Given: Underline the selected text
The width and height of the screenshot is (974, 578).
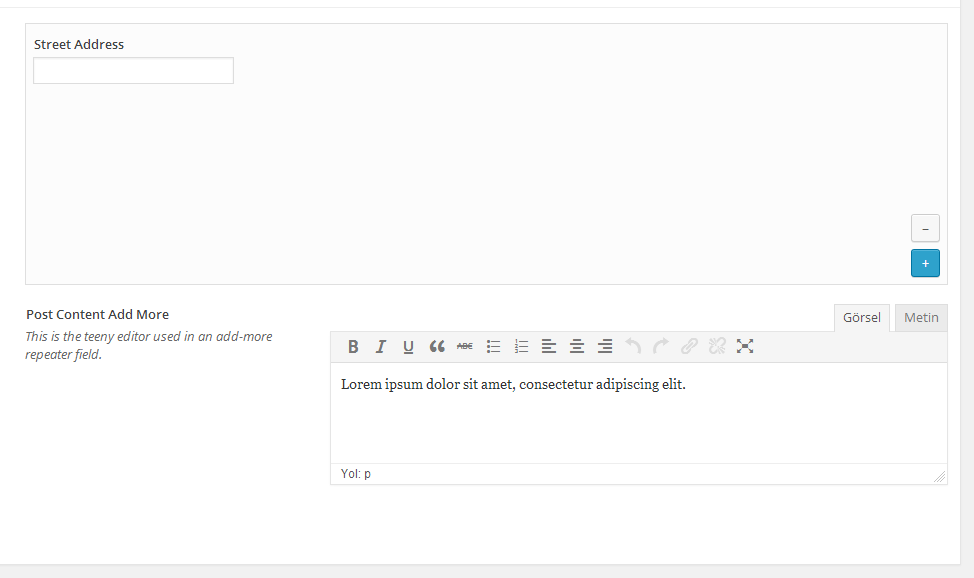Looking at the screenshot, I should tap(409, 346).
